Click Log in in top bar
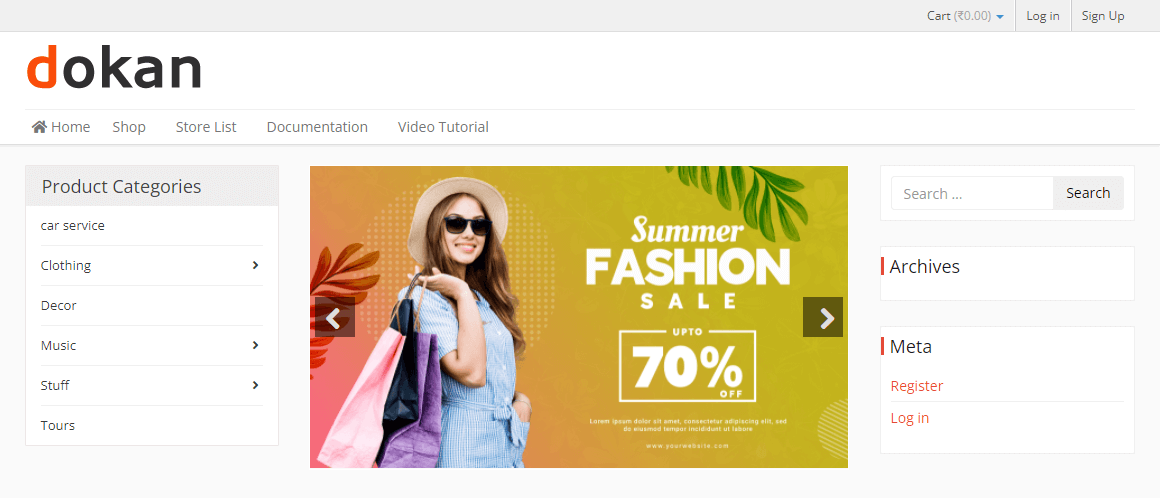 [x=1042, y=16]
